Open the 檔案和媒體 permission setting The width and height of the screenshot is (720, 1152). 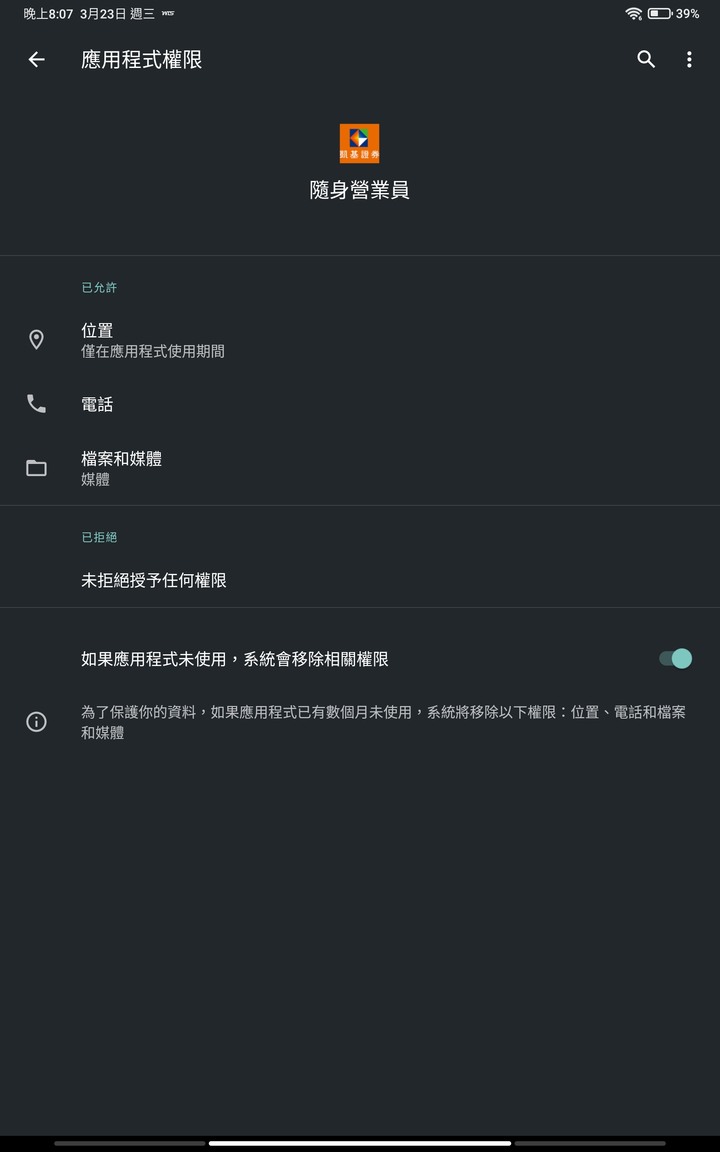pos(360,468)
